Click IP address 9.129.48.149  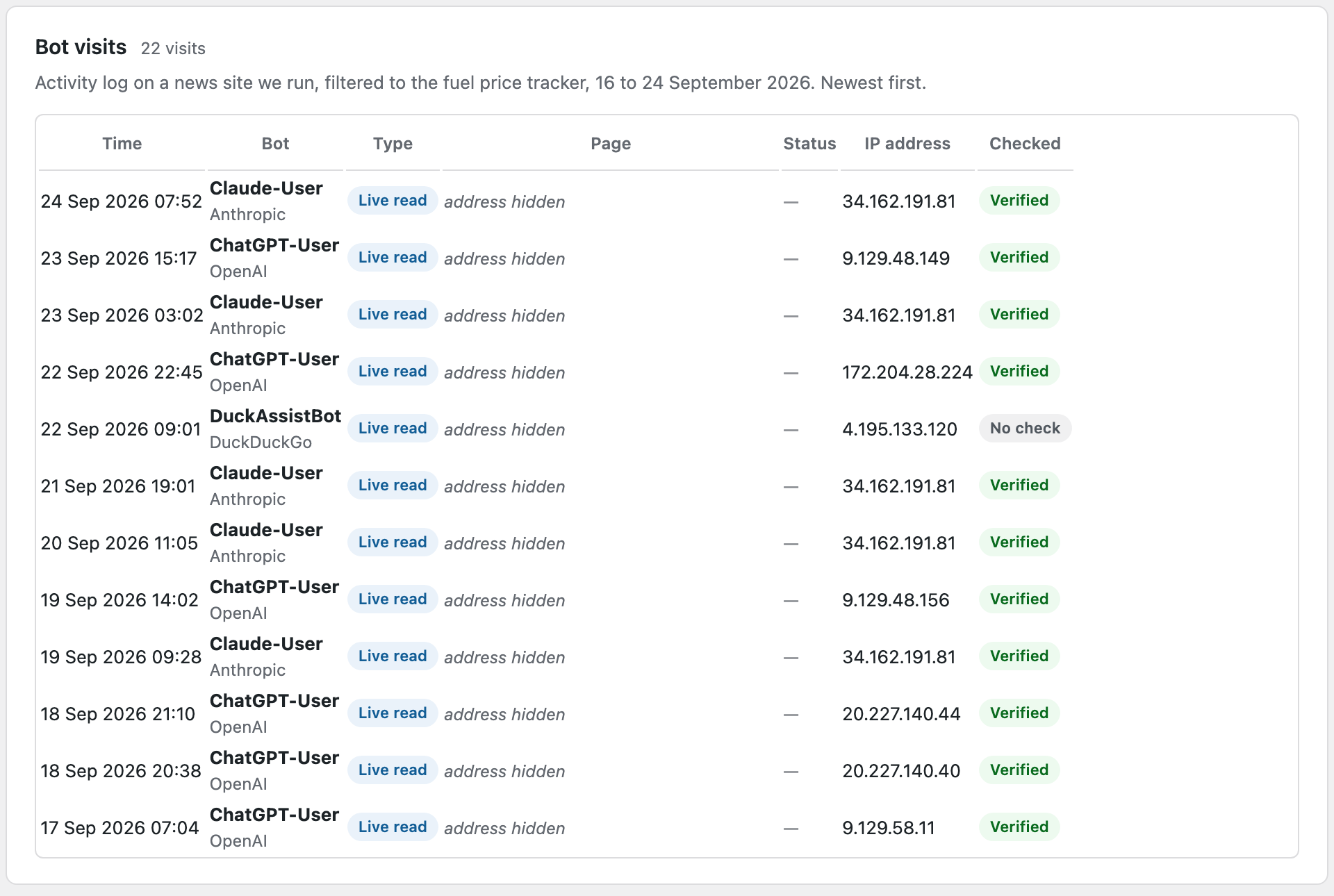point(896,258)
